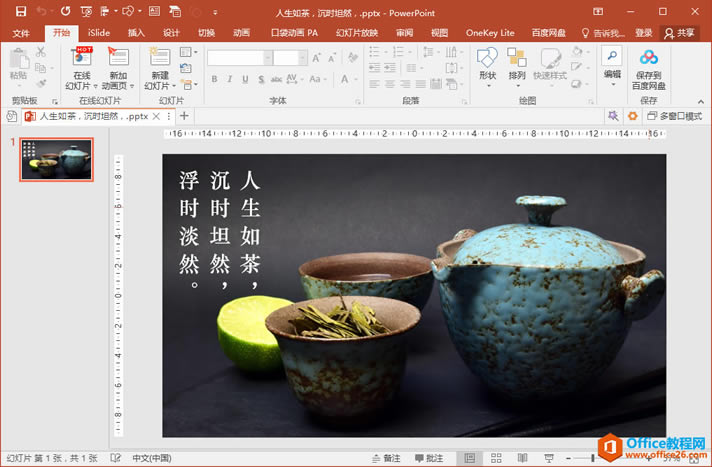Open the OneKey Lite tab
Screen dimensions: 712x467
coord(490,33)
